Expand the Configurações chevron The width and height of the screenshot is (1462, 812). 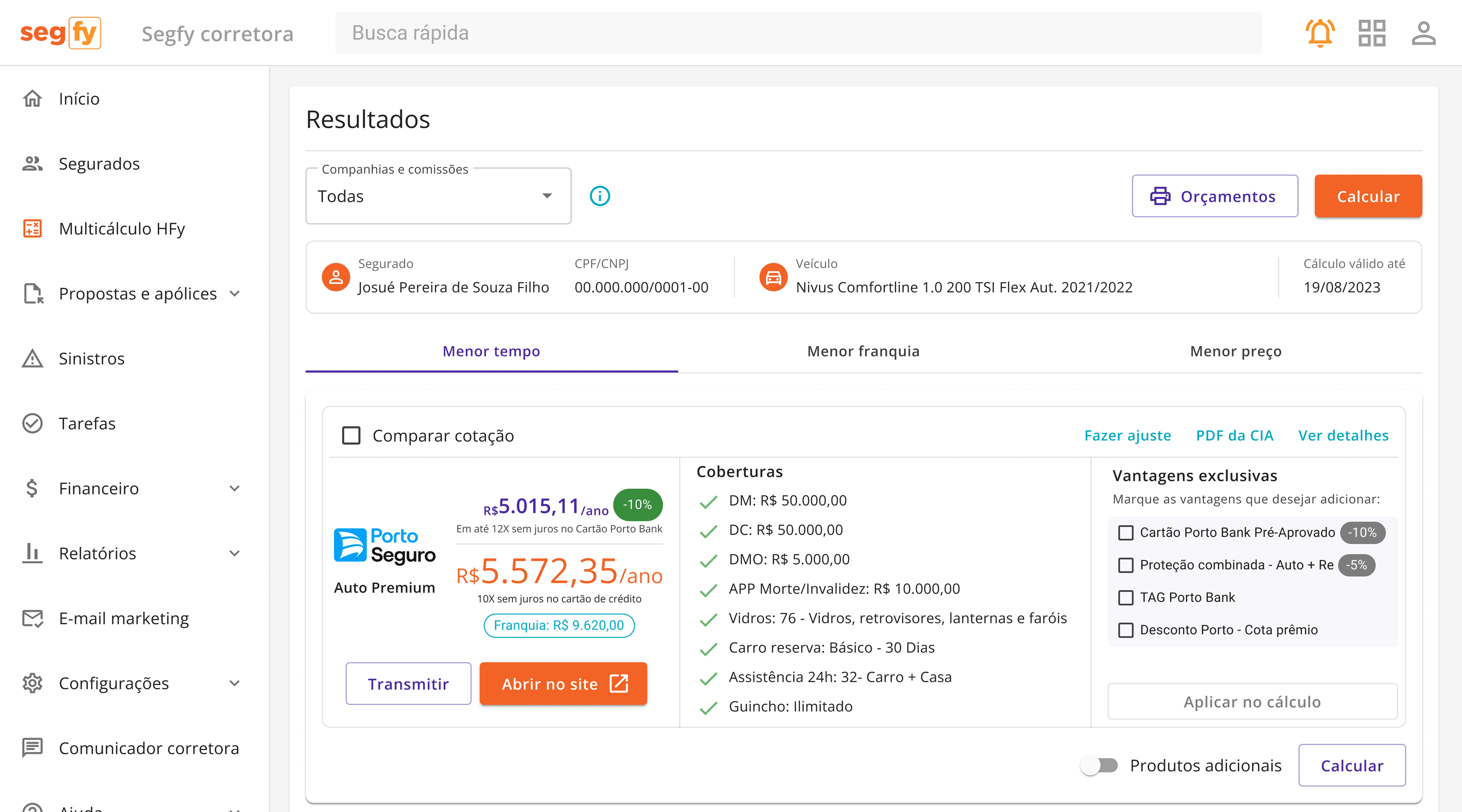click(x=235, y=682)
